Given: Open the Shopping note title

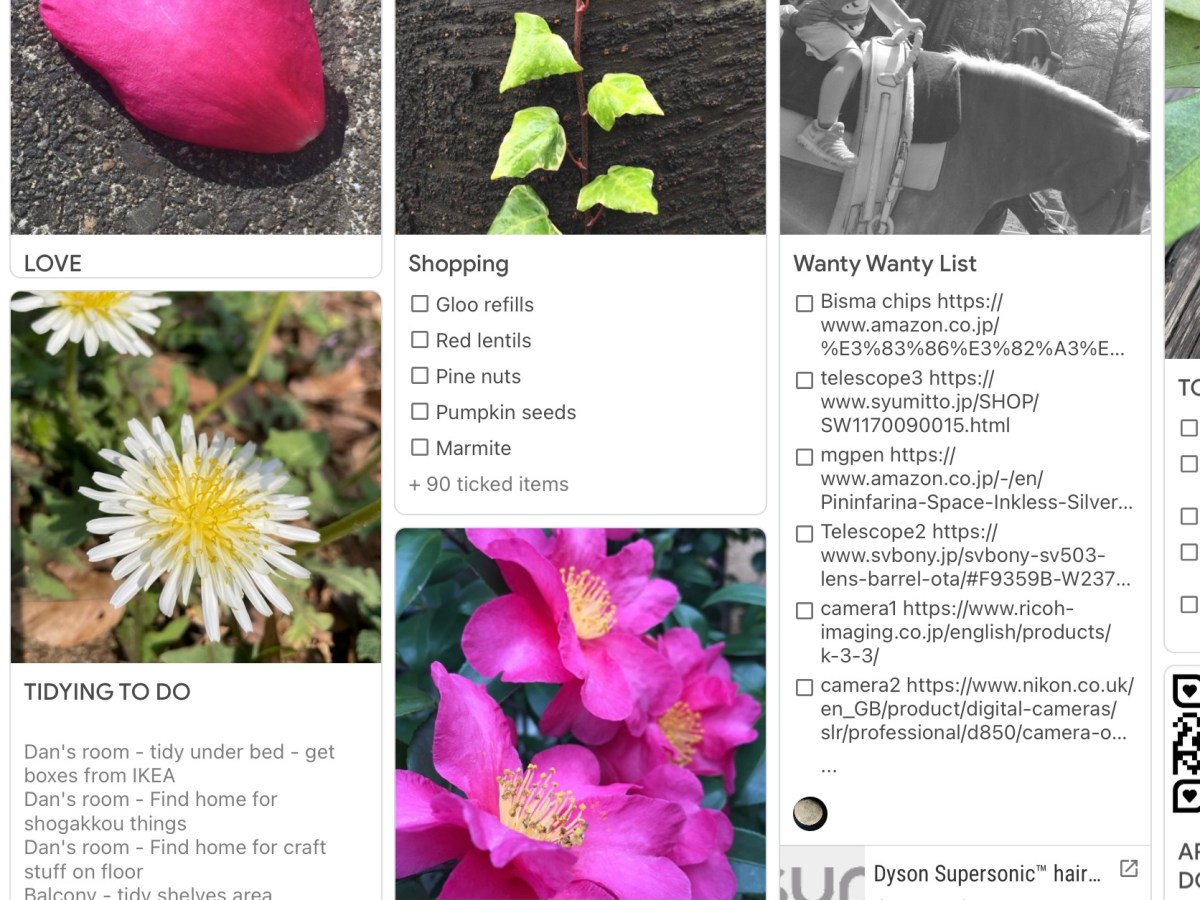Looking at the screenshot, I should click(x=458, y=264).
